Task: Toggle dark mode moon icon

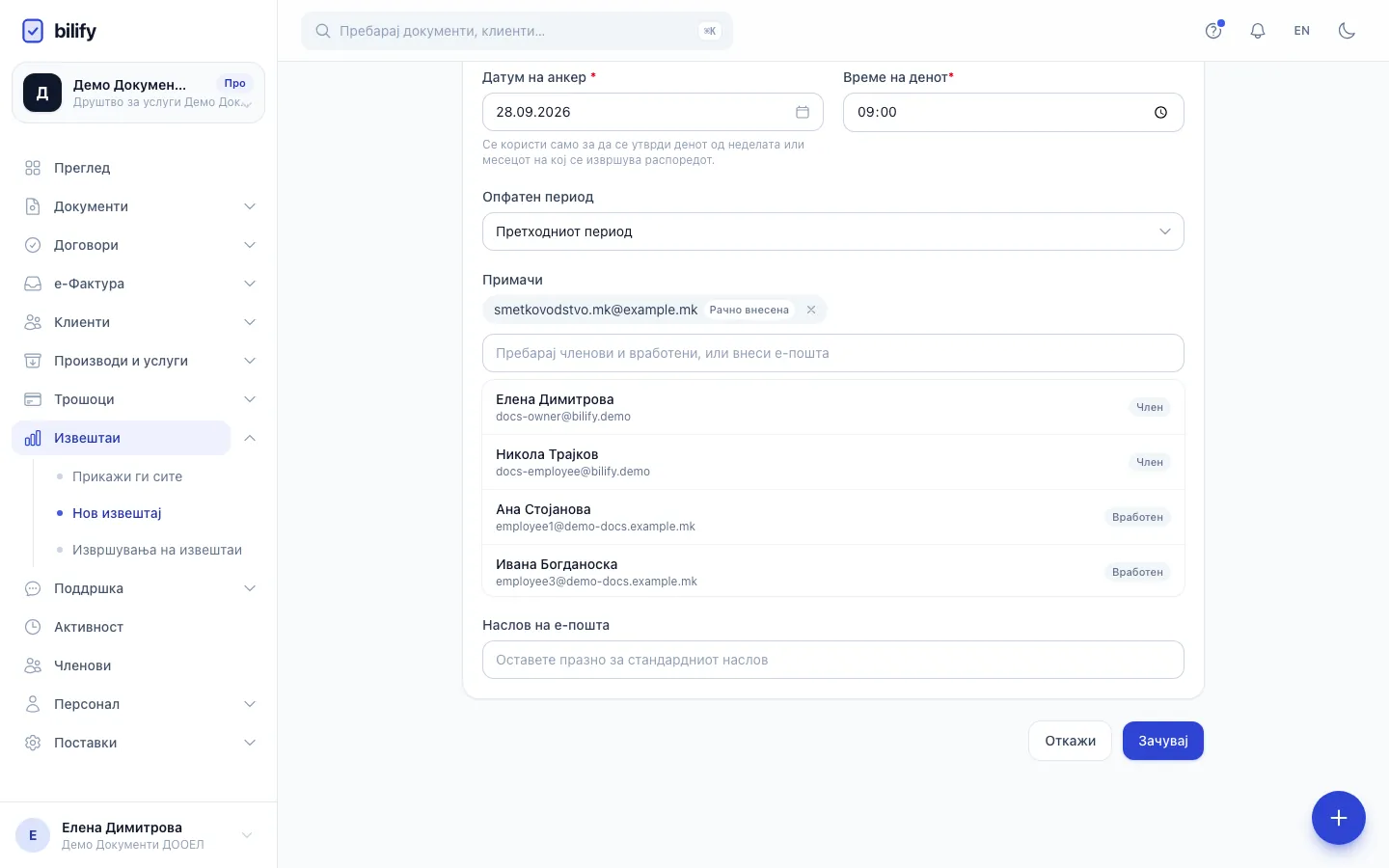Action: [1347, 31]
